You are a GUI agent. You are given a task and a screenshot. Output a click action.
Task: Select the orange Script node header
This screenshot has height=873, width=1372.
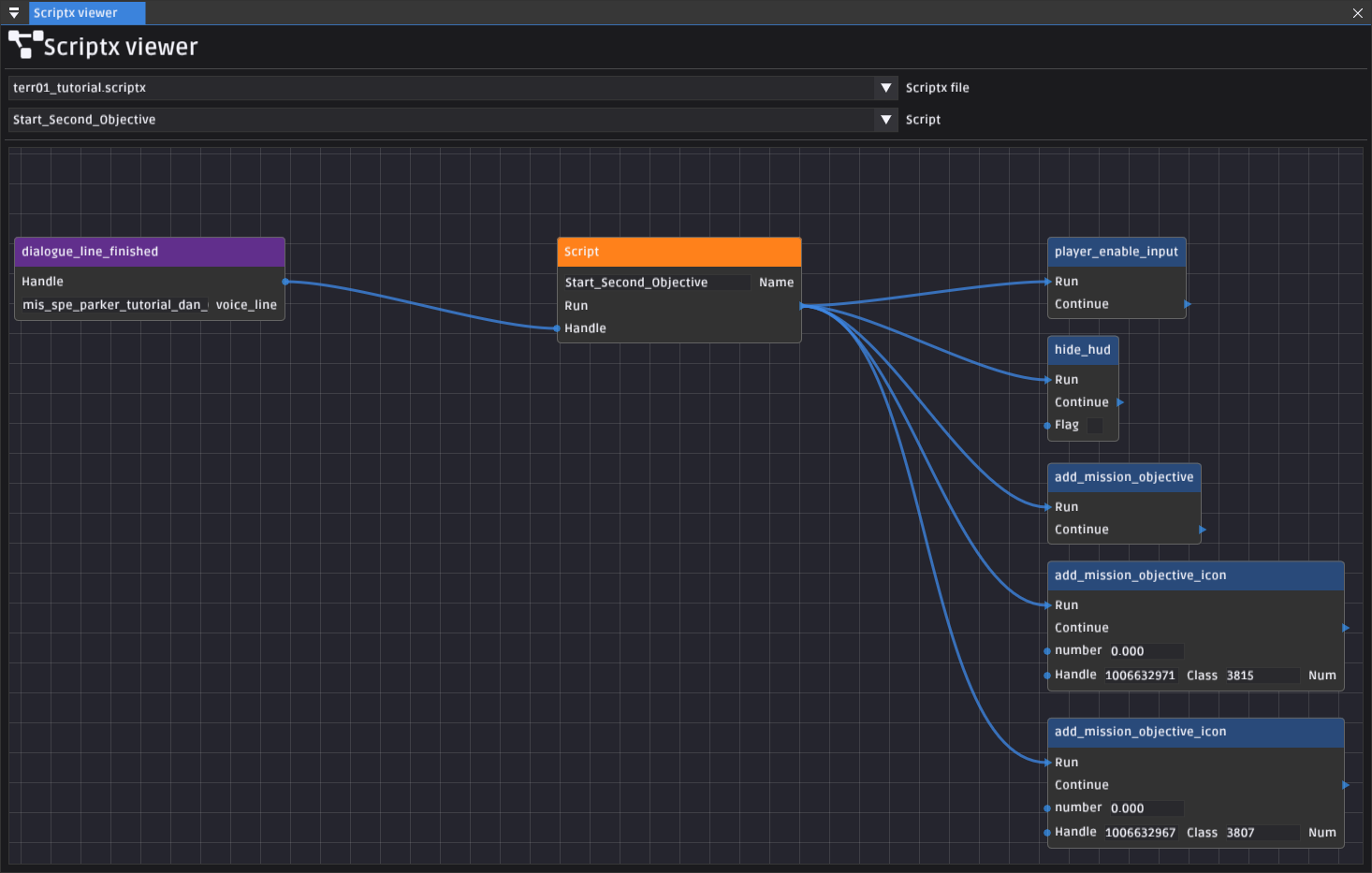pos(679,252)
